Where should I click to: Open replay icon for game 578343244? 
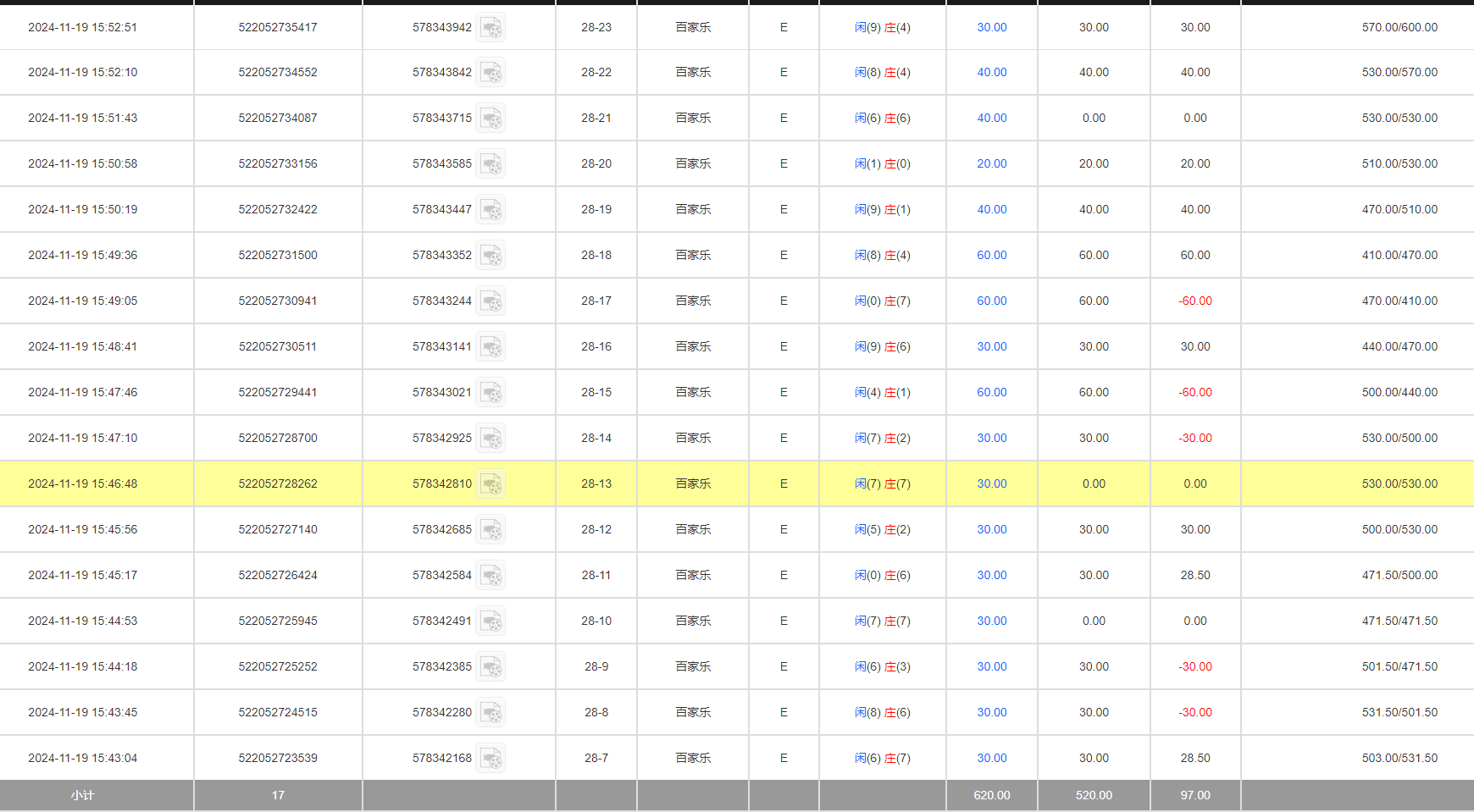[x=490, y=301]
